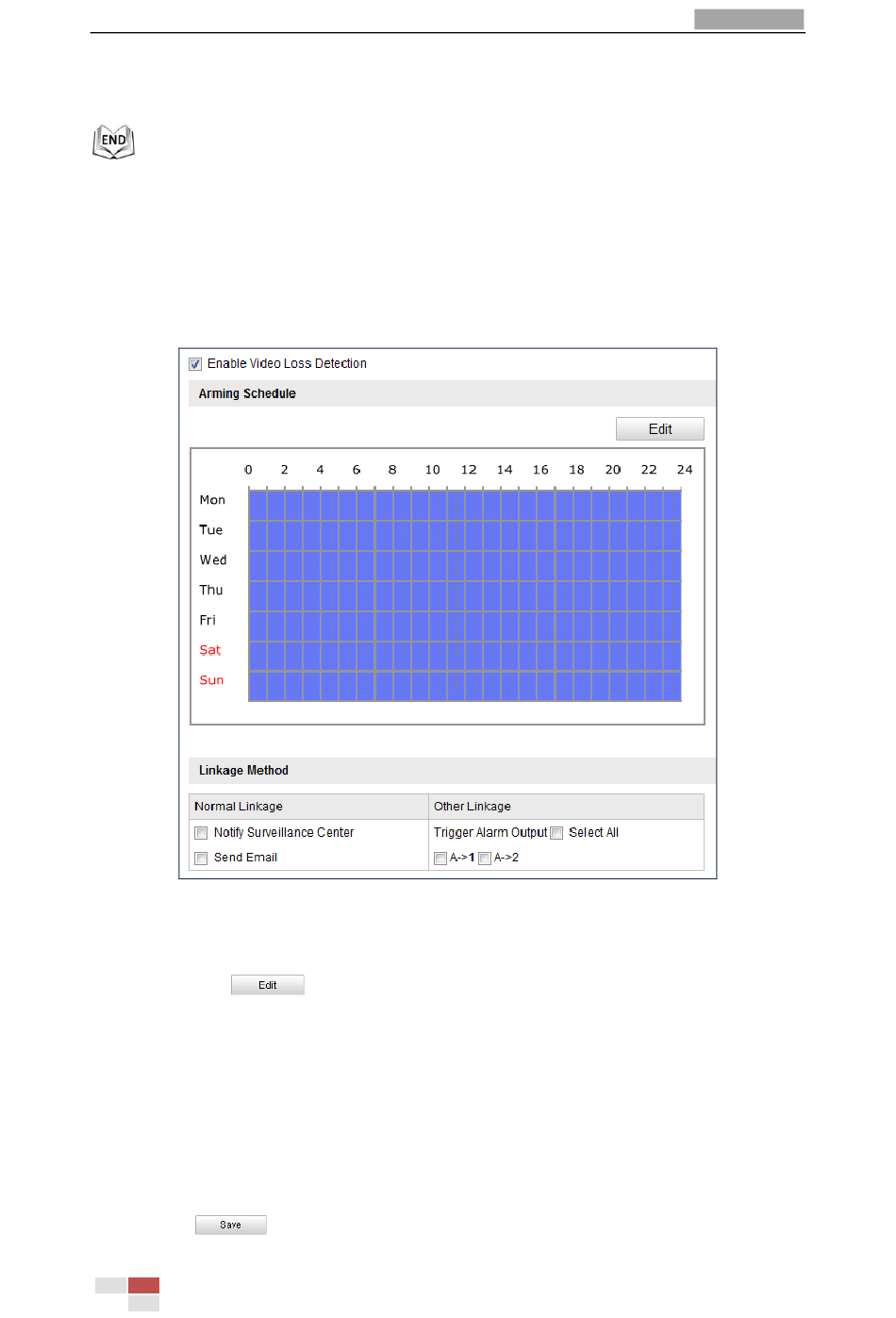Select the Sunday schedule row bar
This screenshot has height=1318, width=896.
465,686
